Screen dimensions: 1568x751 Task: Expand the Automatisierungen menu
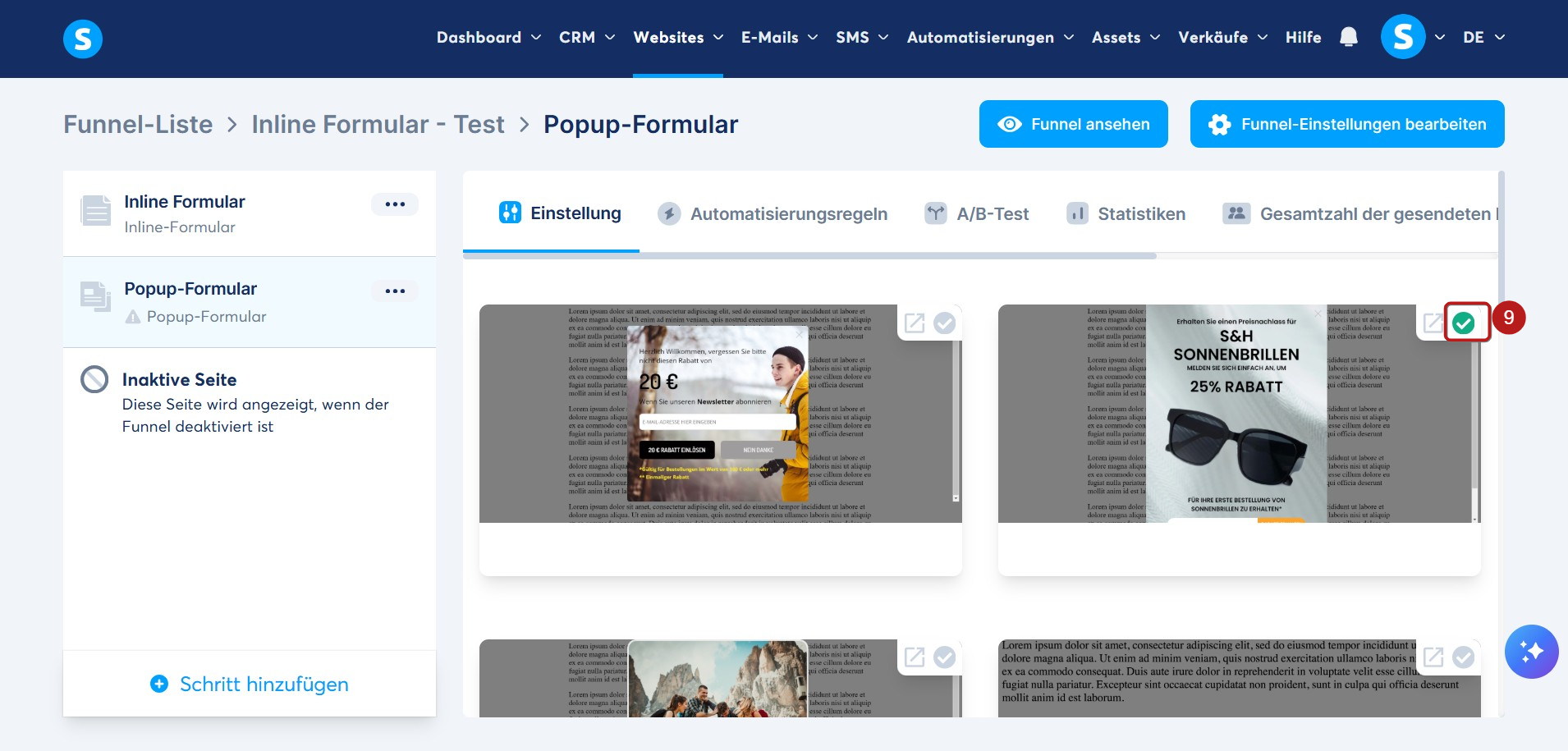[990, 38]
